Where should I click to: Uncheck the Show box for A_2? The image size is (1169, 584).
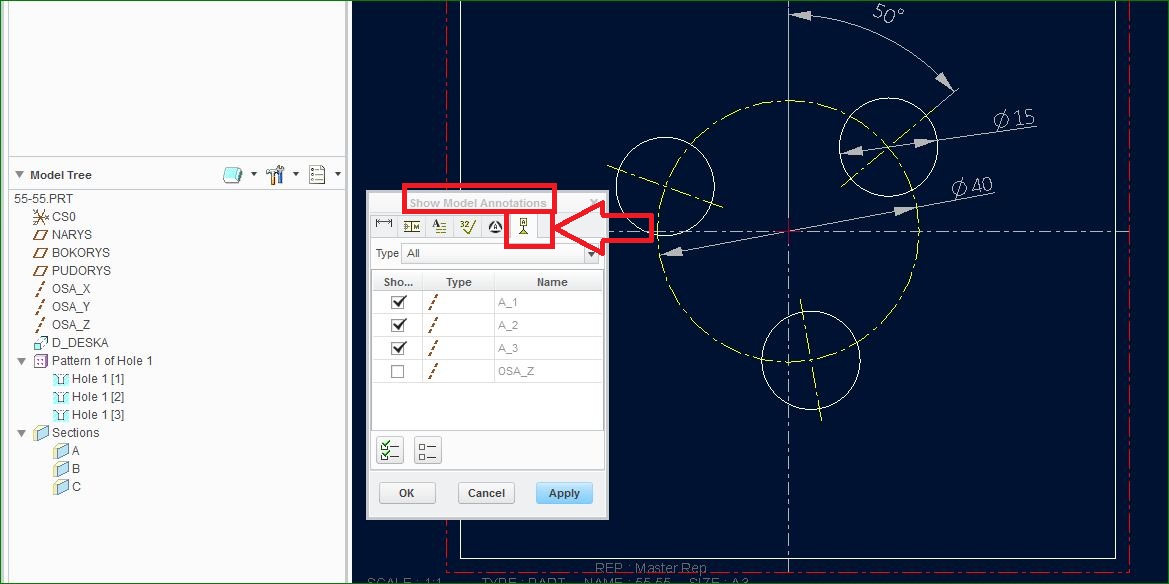(x=398, y=325)
